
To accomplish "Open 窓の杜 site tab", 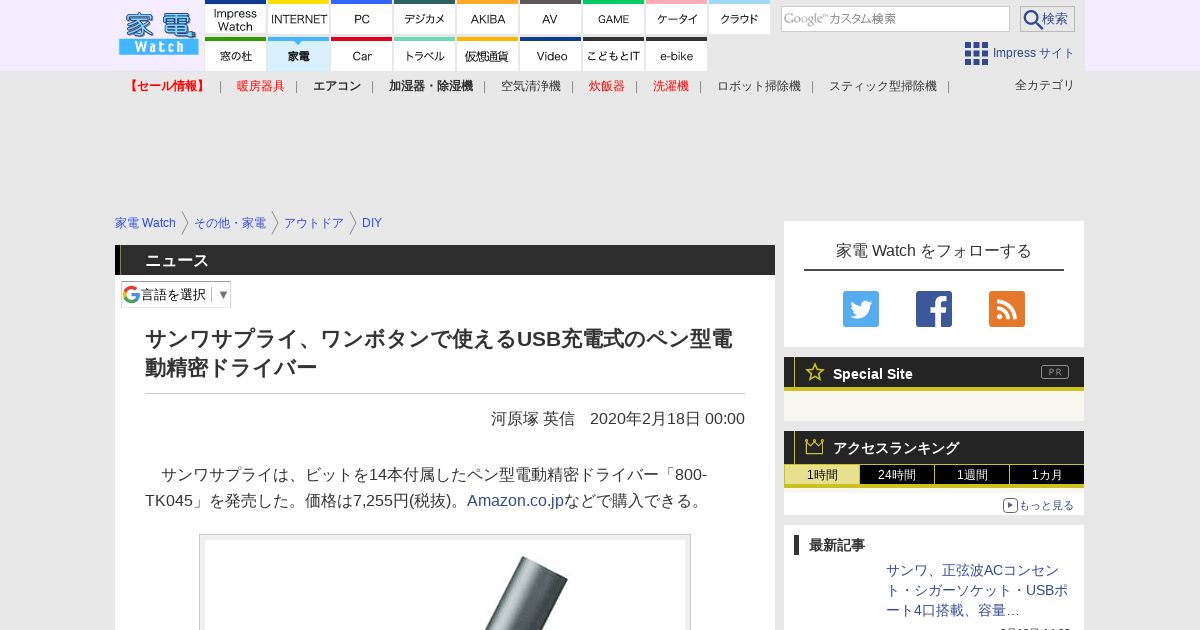I will [x=236, y=55].
